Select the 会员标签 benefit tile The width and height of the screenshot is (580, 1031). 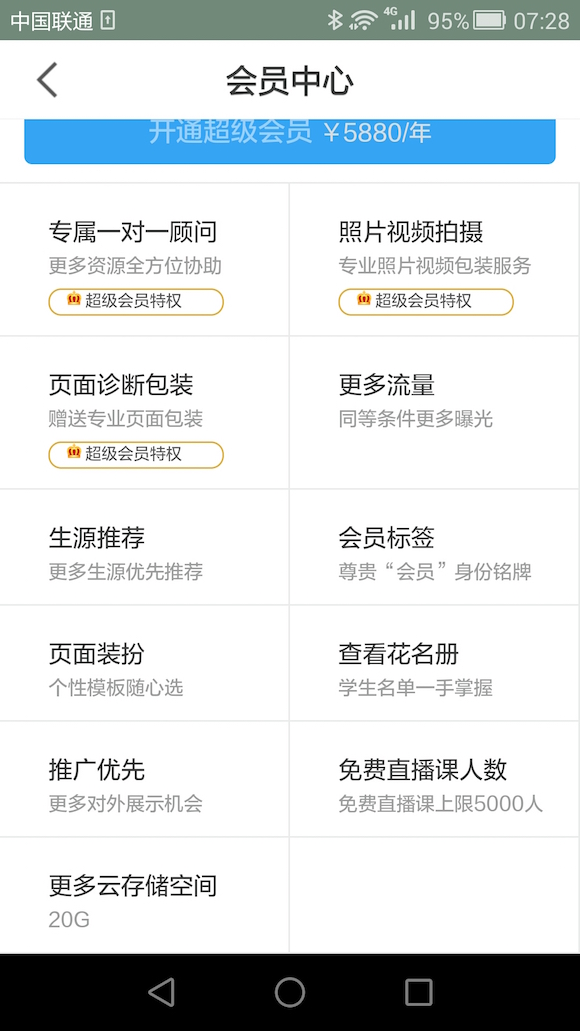(435, 547)
